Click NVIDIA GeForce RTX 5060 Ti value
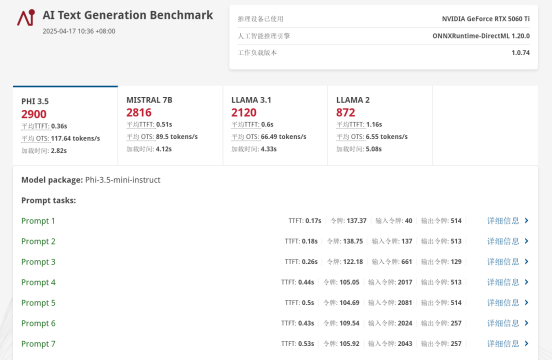The height and width of the screenshot is (361, 553). (x=486, y=19)
